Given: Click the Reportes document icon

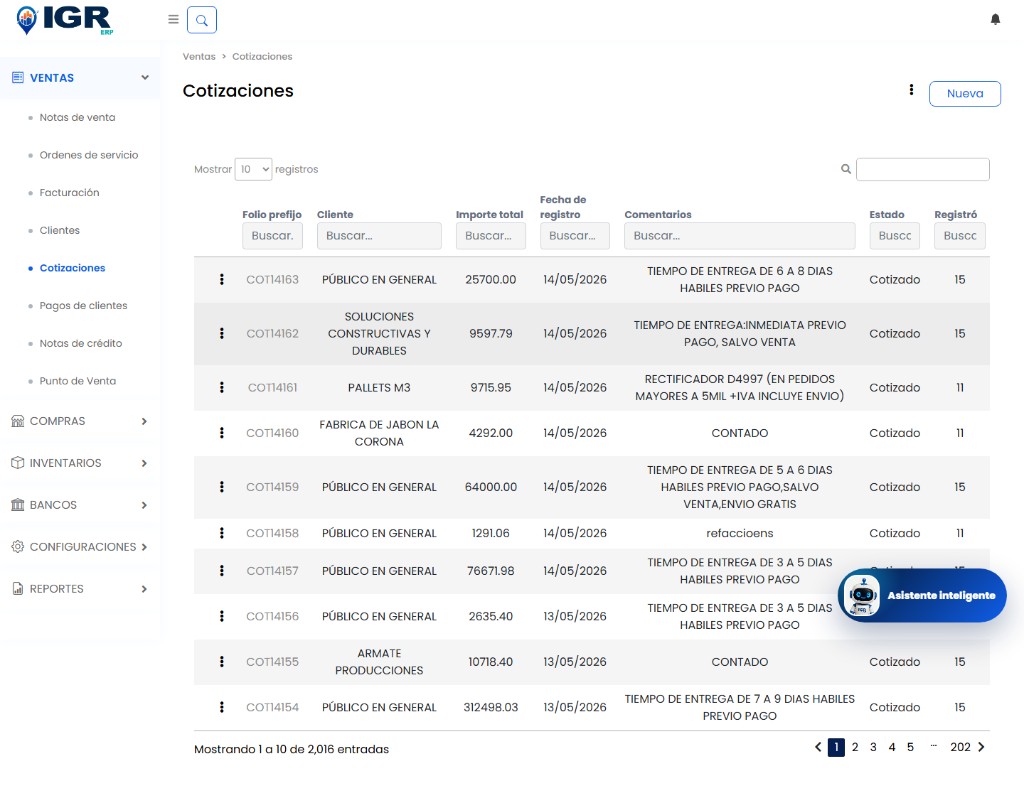Looking at the screenshot, I should tap(18, 589).
